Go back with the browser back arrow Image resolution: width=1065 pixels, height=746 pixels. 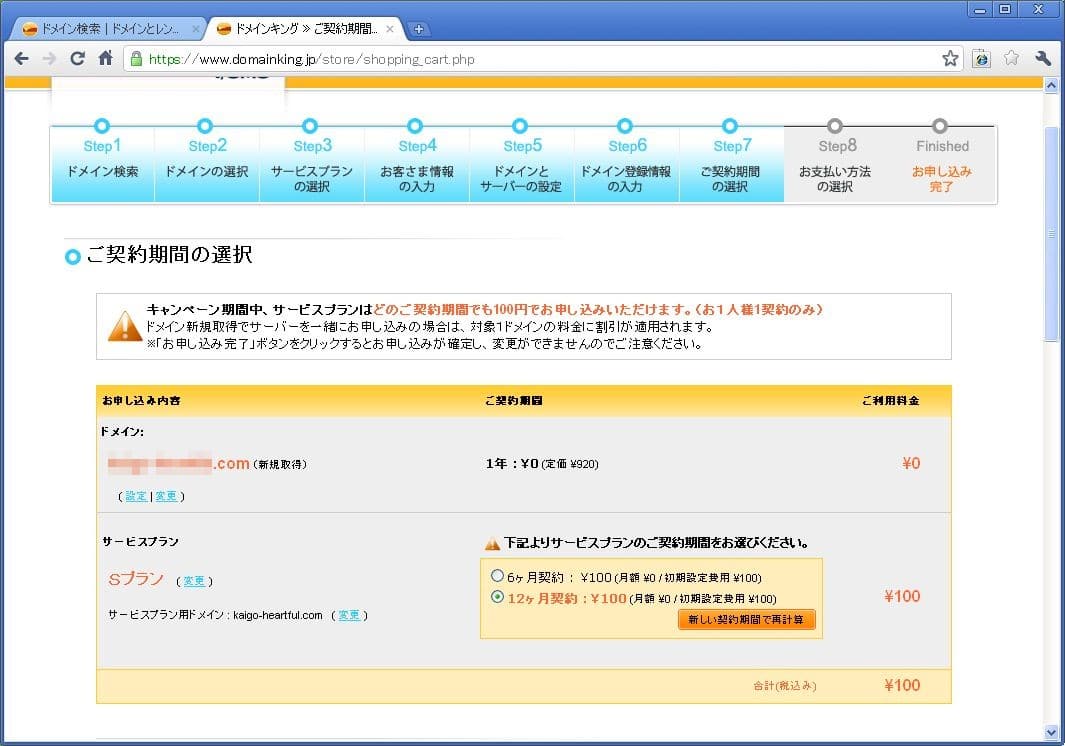21,59
